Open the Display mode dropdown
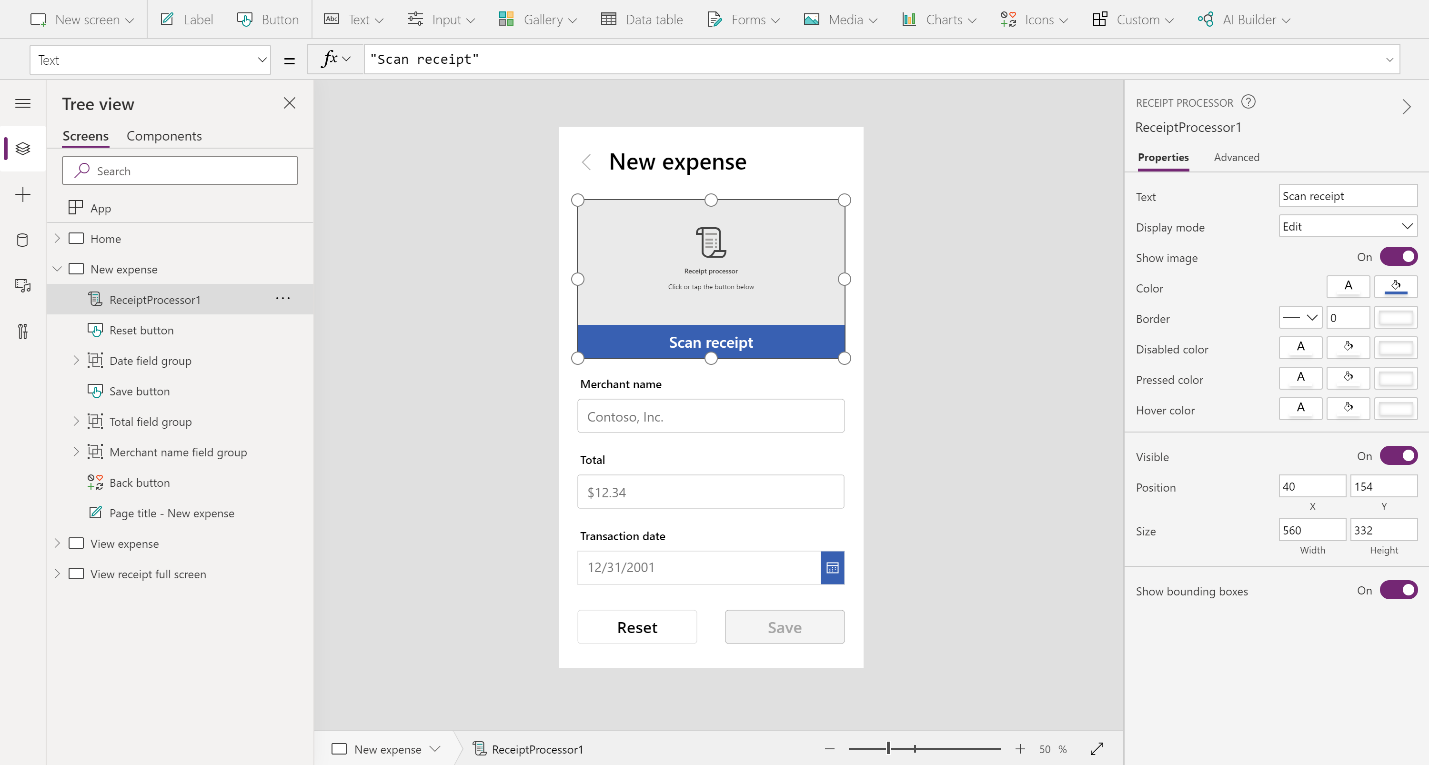The image size is (1429, 765). pyautogui.click(x=1347, y=225)
